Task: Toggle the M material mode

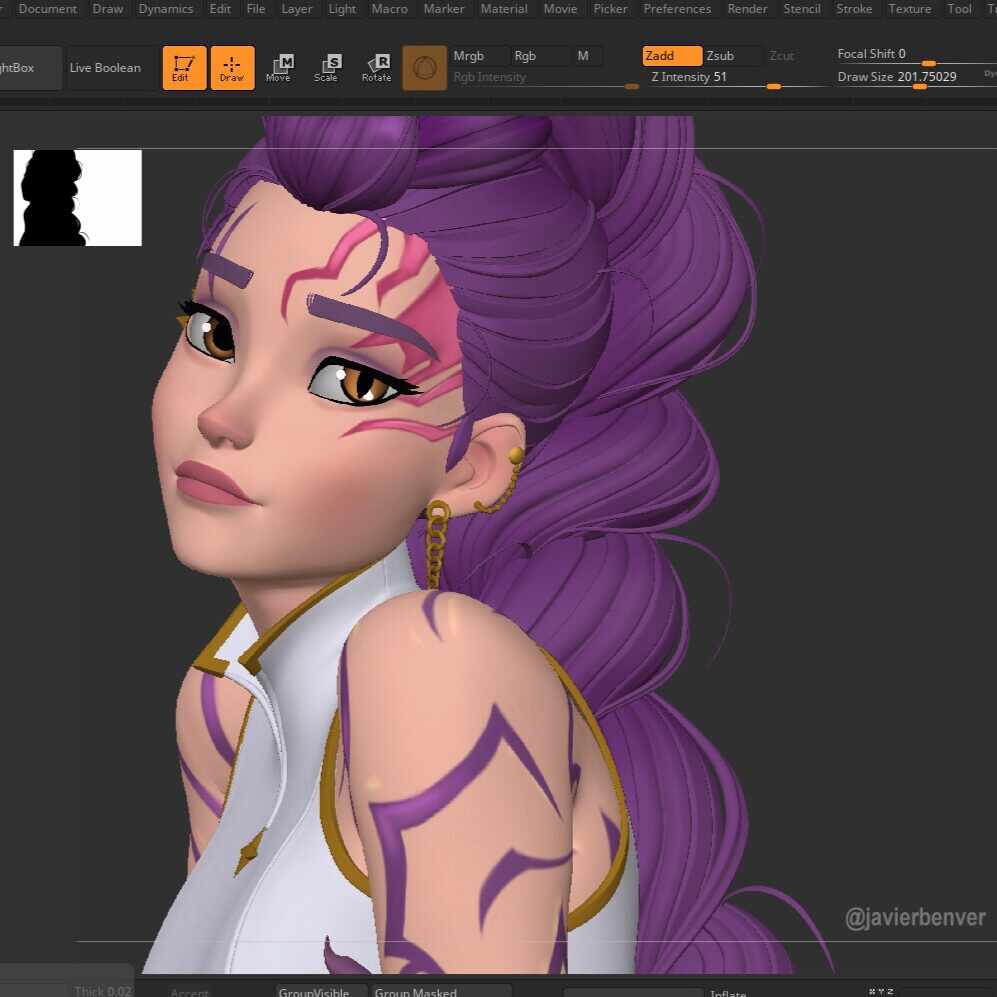Action: click(583, 56)
